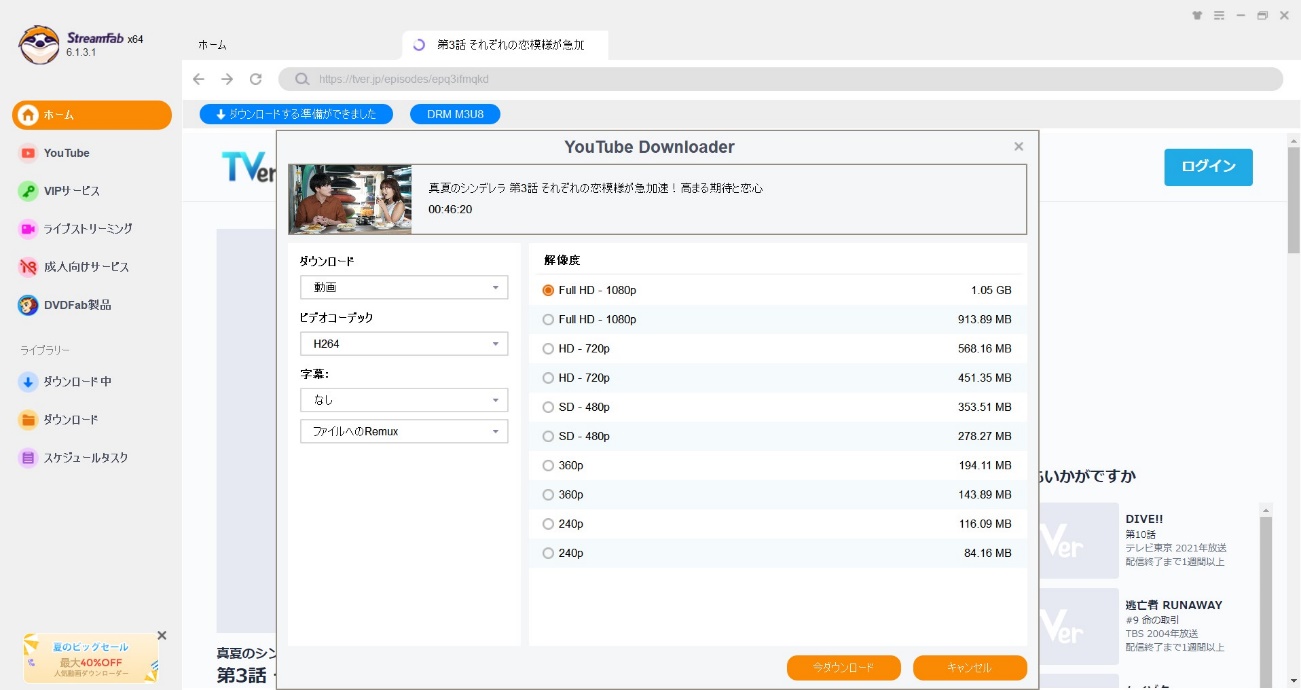Click the 00:46:20 duration text
This screenshot has width=1301, height=690.
(x=450, y=209)
